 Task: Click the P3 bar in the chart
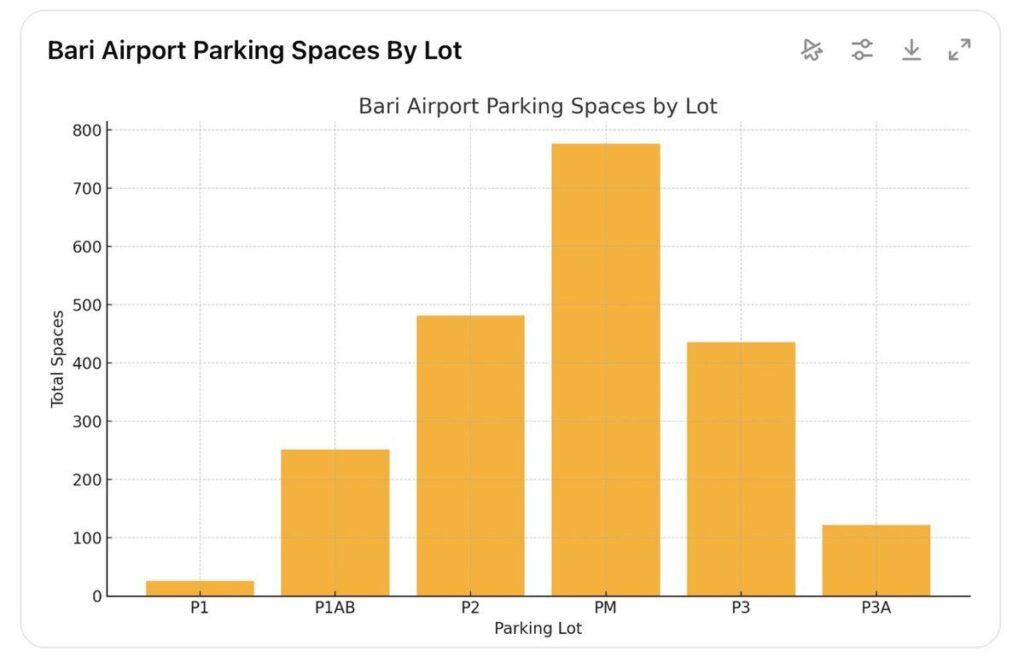pyautogui.click(x=741, y=470)
